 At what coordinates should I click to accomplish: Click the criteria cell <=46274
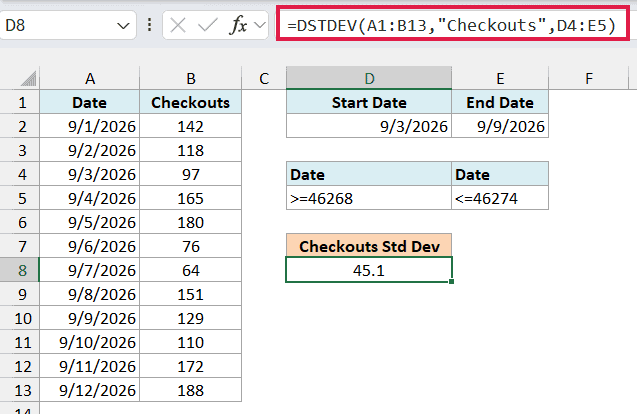(500, 198)
